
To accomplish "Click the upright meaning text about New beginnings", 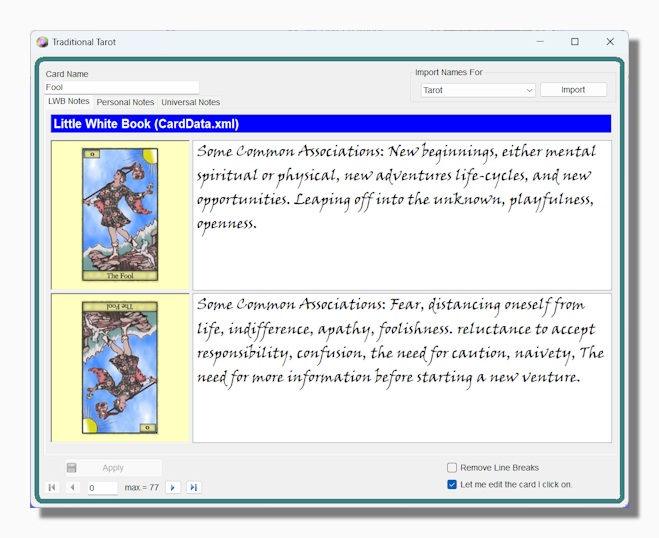I will [x=402, y=215].
